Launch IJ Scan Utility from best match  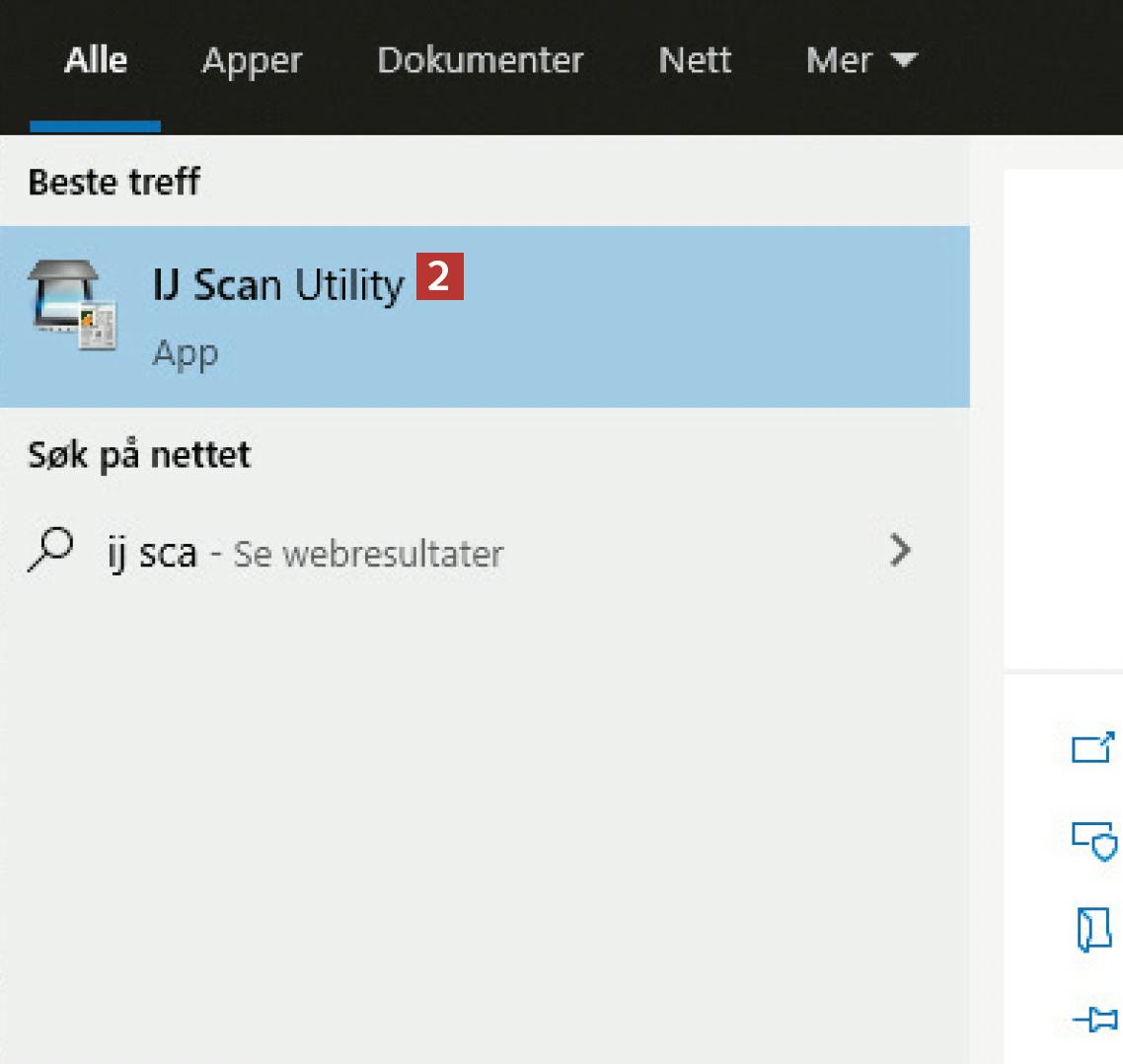[x=278, y=286]
